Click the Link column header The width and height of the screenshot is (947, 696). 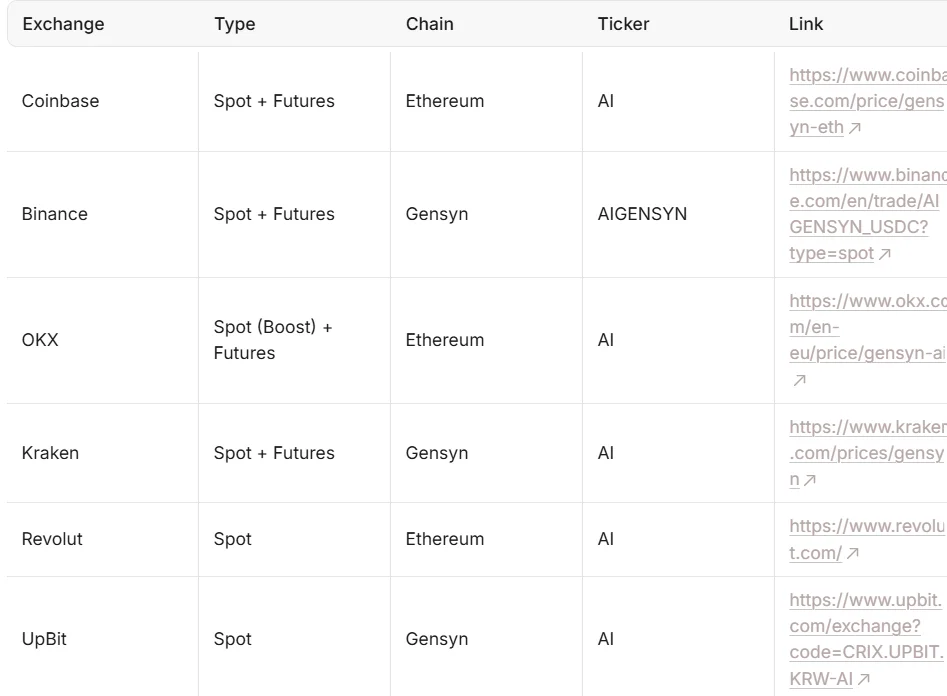[x=806, y=24]
